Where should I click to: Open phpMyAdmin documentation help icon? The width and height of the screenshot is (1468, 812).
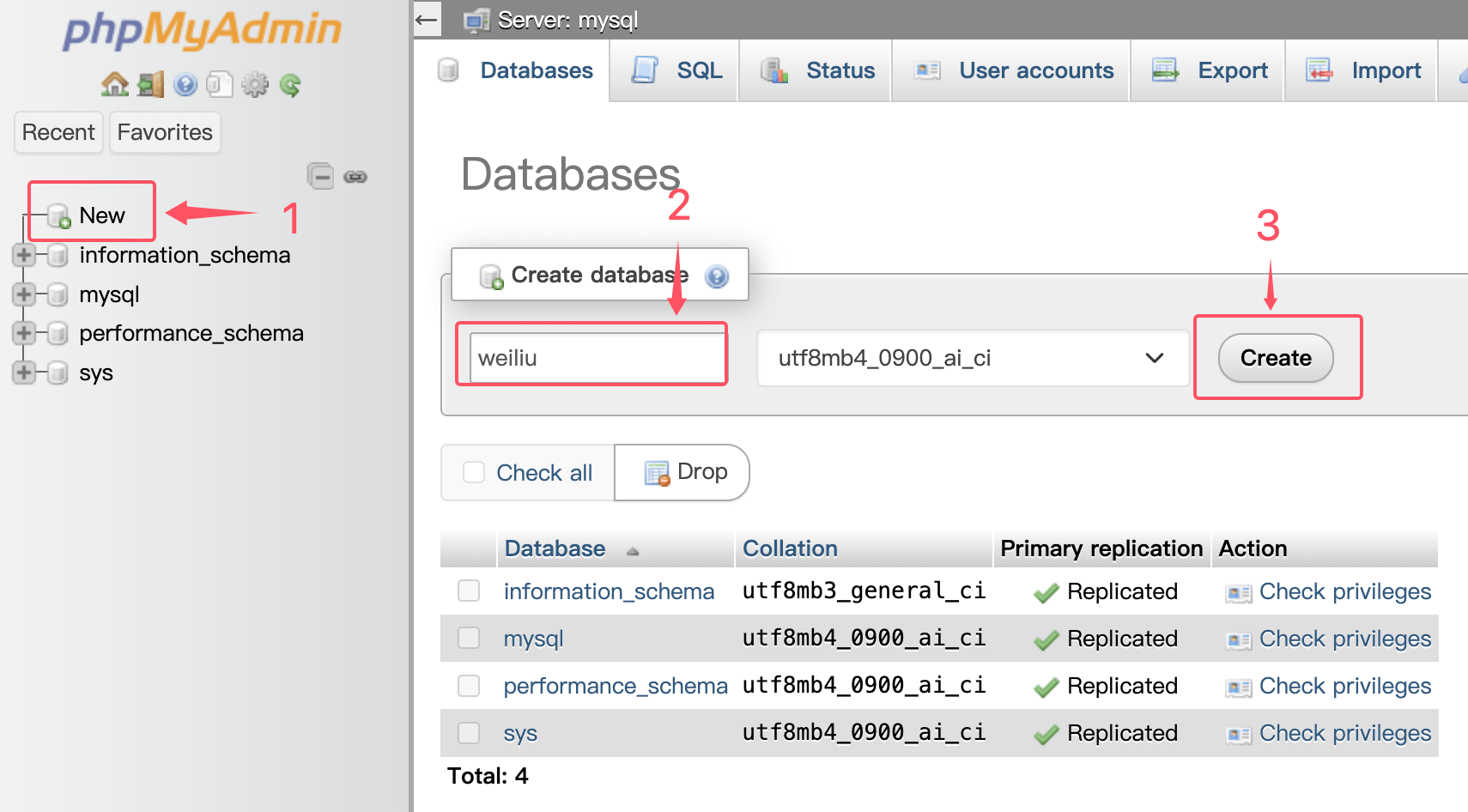(185, 84)
